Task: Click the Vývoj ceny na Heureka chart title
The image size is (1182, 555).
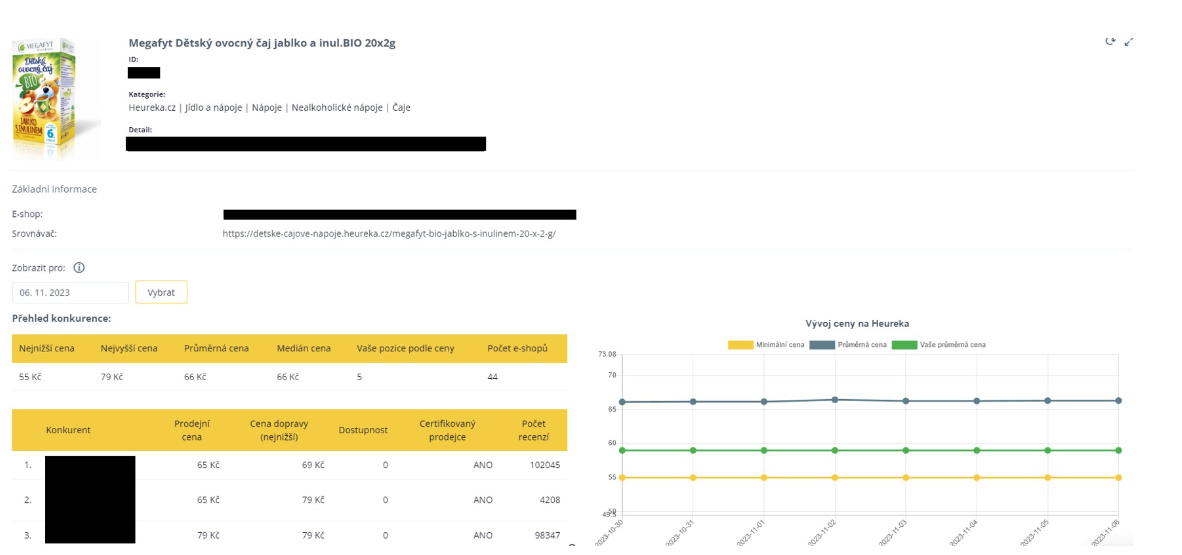Action: 858,323
